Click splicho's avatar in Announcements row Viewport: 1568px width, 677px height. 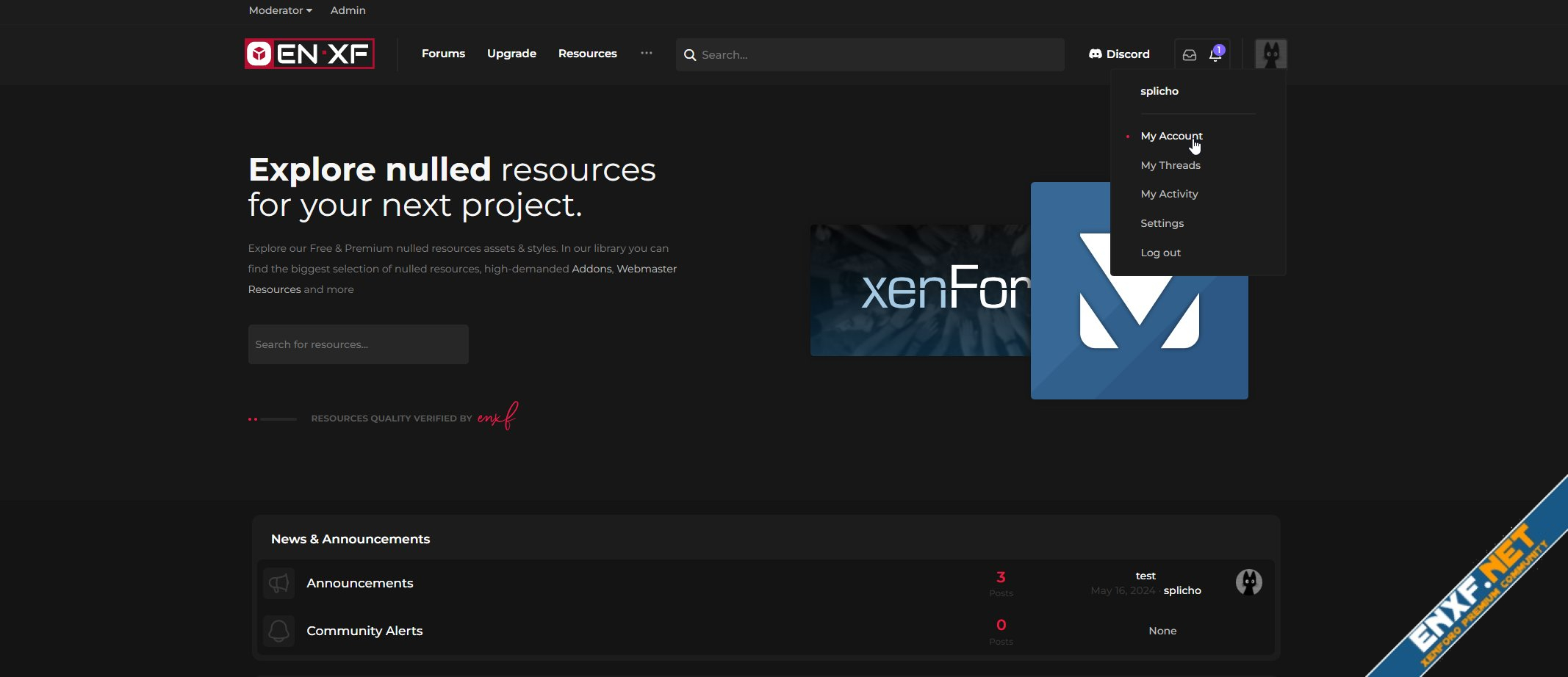click(1248, 582)
